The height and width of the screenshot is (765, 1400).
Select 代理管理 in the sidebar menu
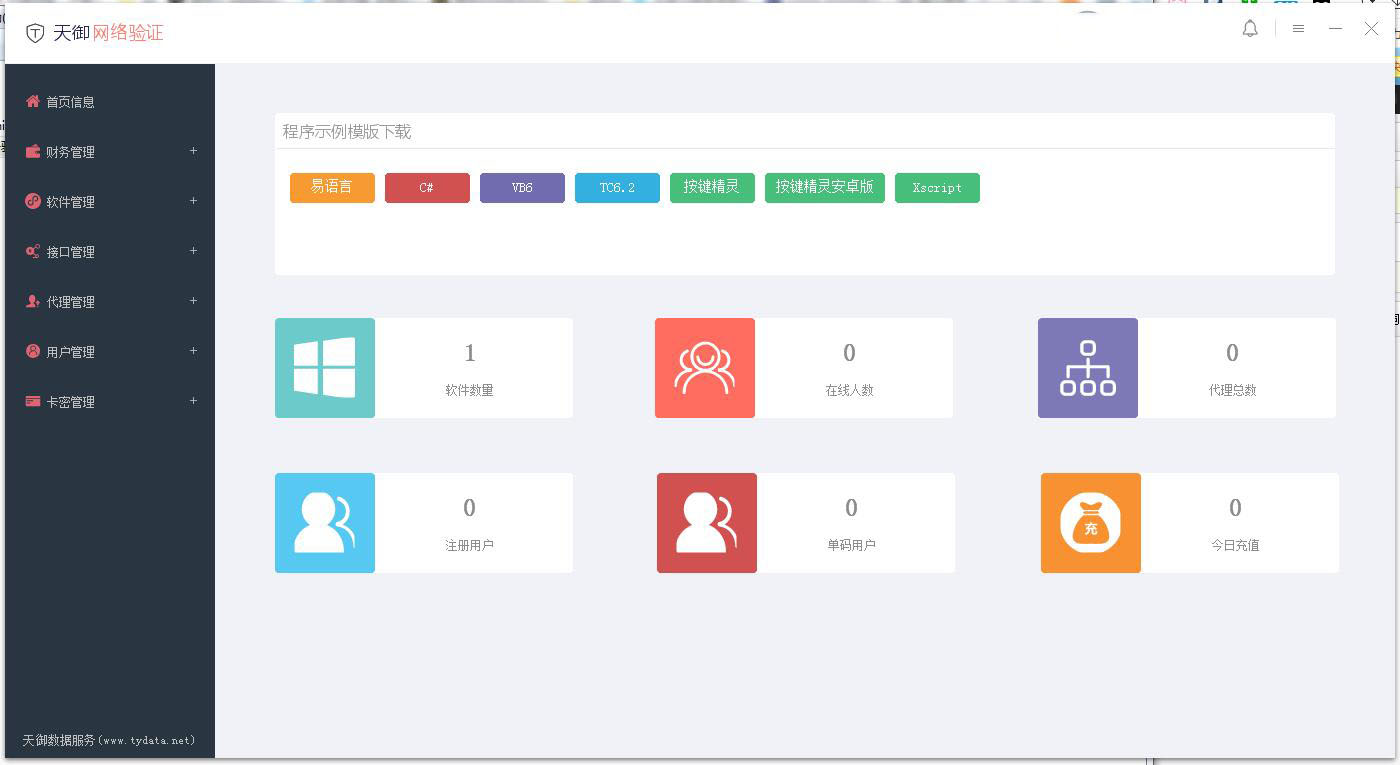coord(70,302)
